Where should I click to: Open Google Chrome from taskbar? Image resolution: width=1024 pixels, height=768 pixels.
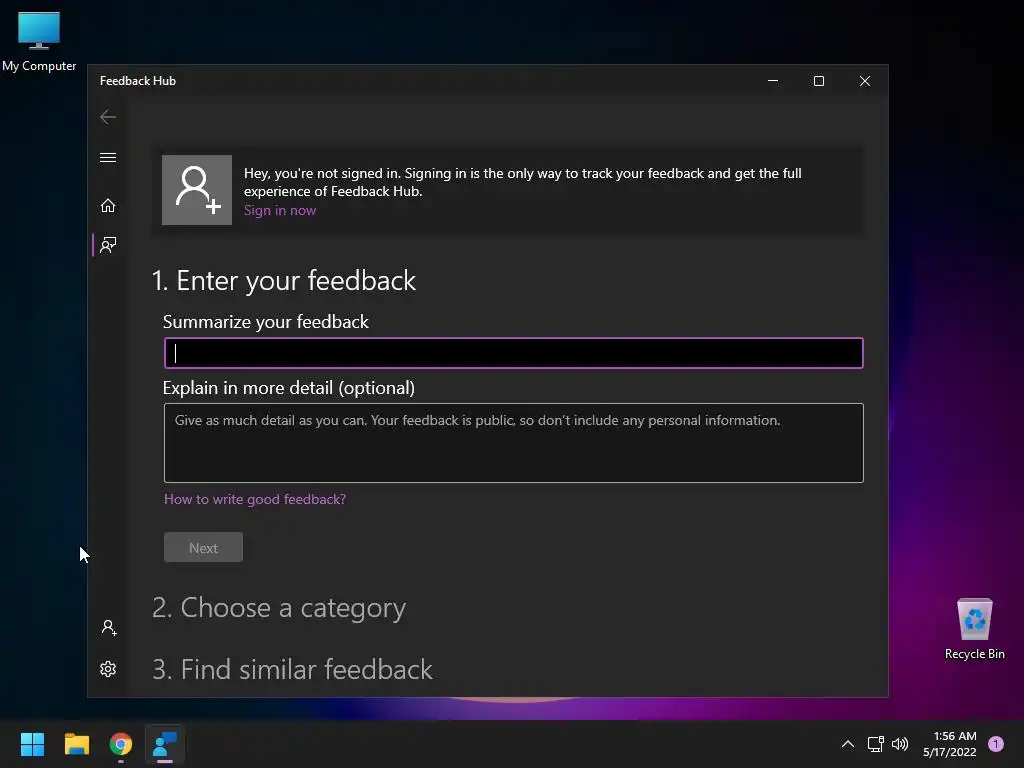click(x=121, y=744)
